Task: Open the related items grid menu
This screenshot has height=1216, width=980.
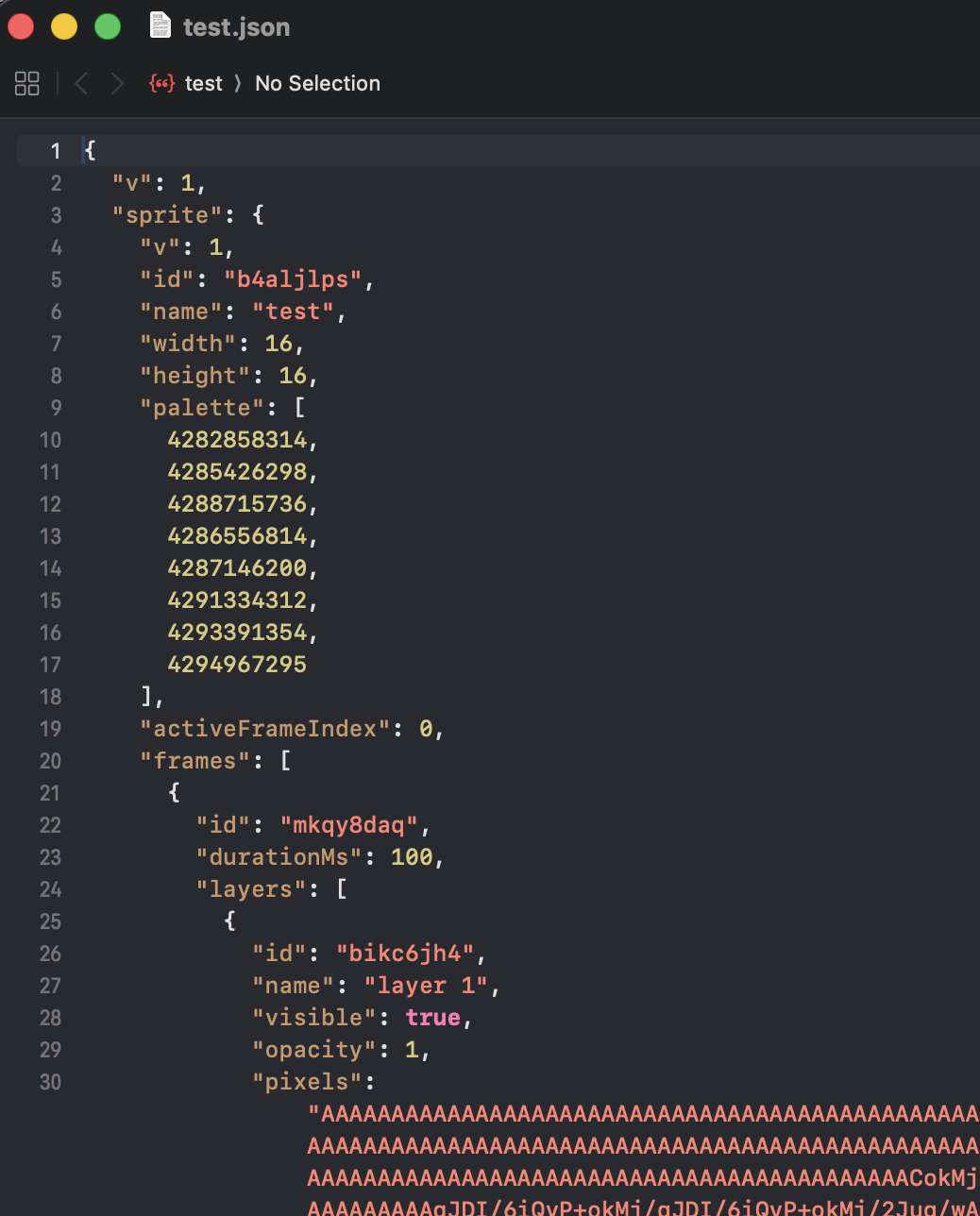Action: click(x=27, y=83)
